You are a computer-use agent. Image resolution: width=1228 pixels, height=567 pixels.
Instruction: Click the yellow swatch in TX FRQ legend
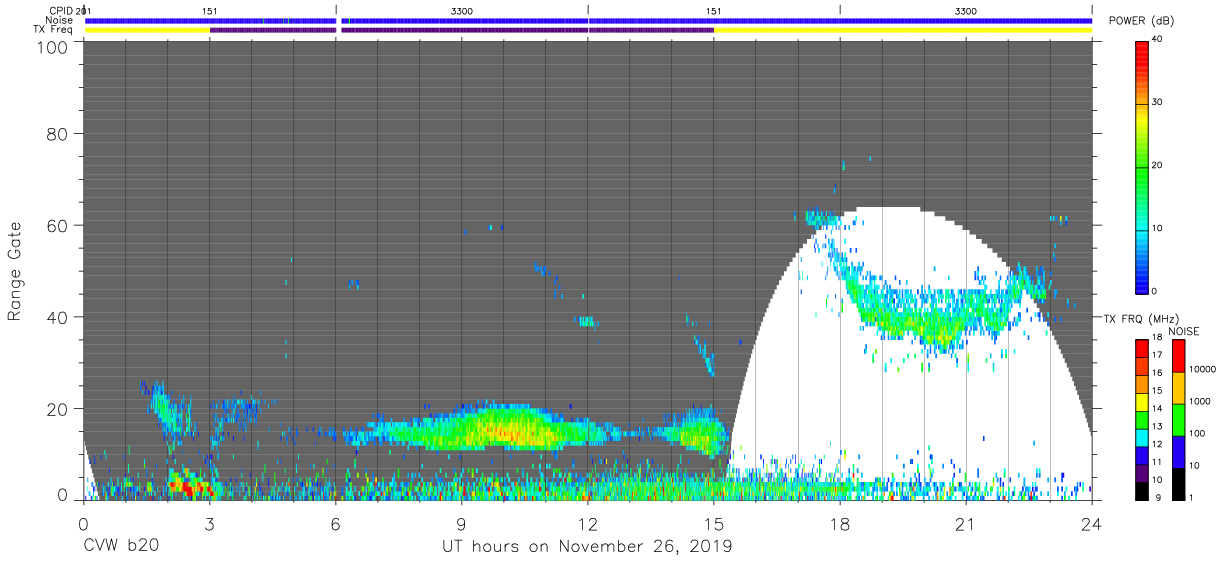[x=1141, y=401]
